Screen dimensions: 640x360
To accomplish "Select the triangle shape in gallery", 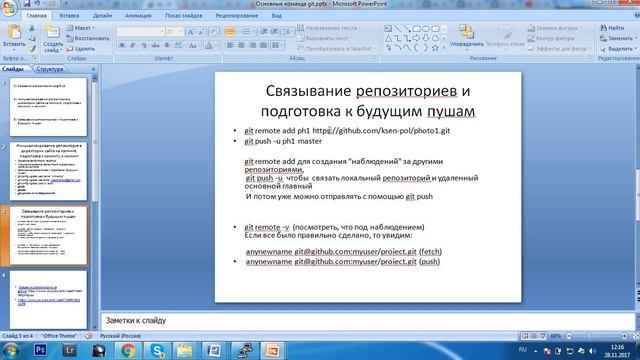I will (388, 38).
